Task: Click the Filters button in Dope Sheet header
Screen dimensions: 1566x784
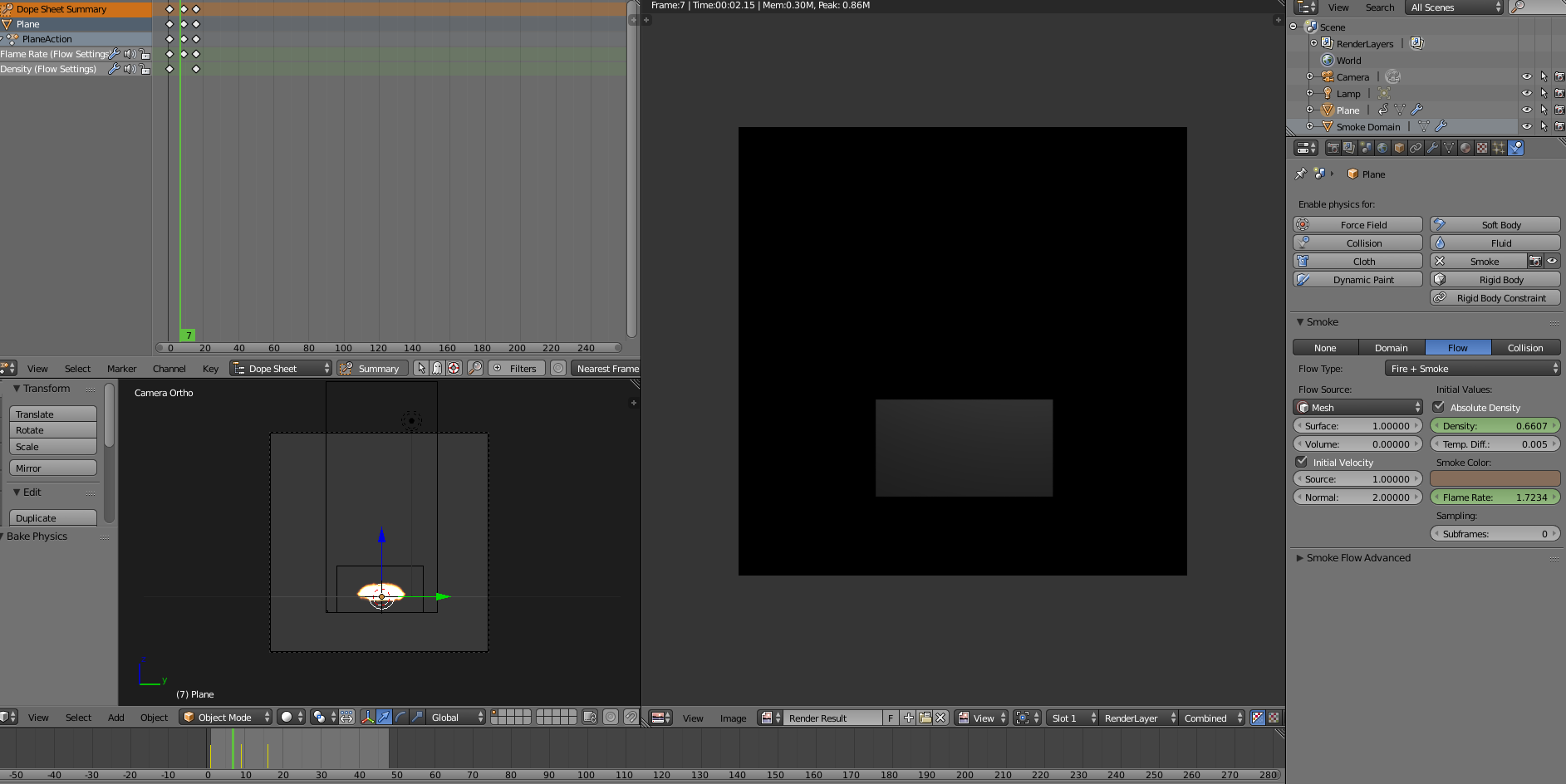Action: pyautogui.click(x=516, y=368)
